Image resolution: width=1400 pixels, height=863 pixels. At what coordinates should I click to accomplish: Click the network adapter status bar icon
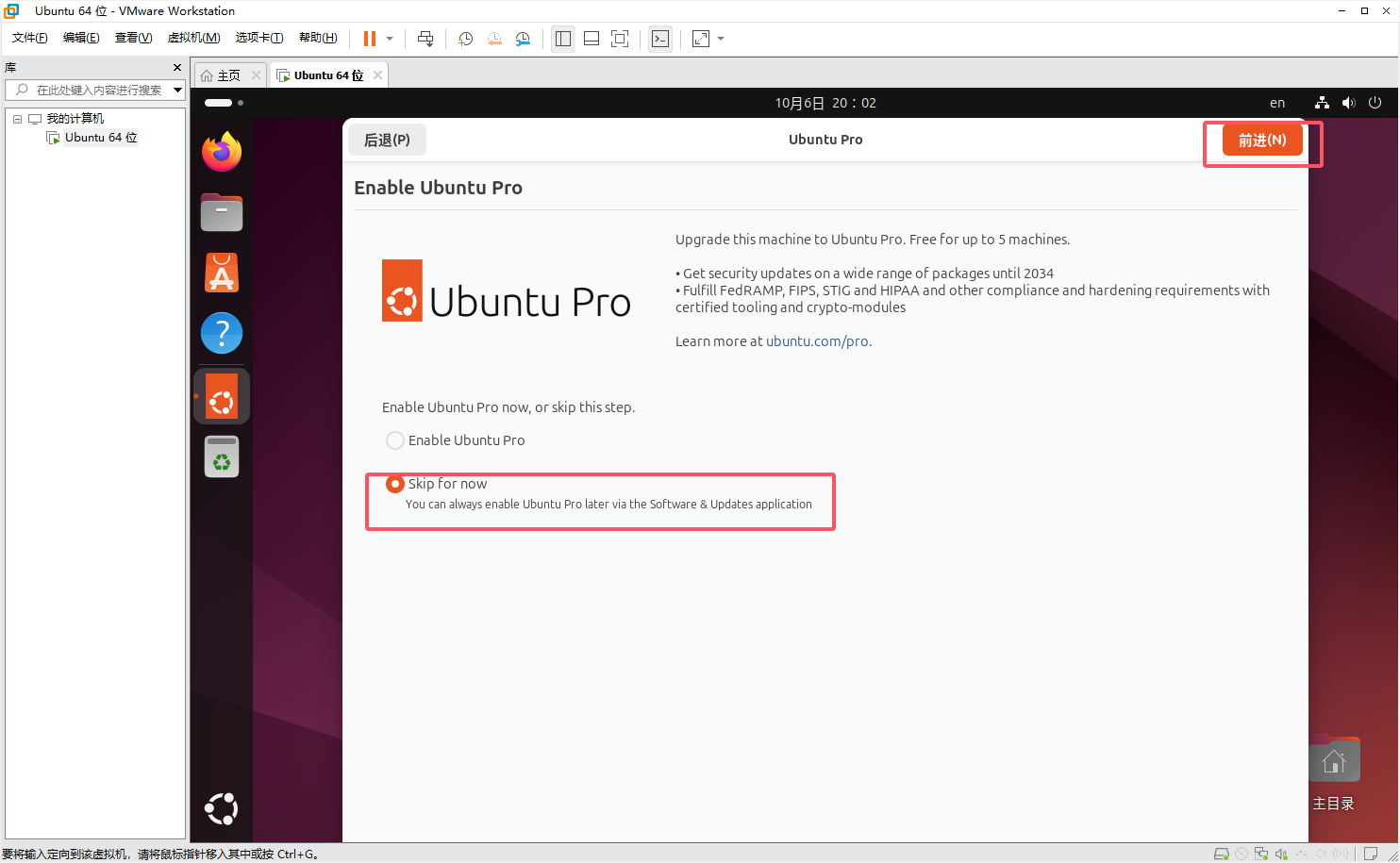pos(1261,854)
